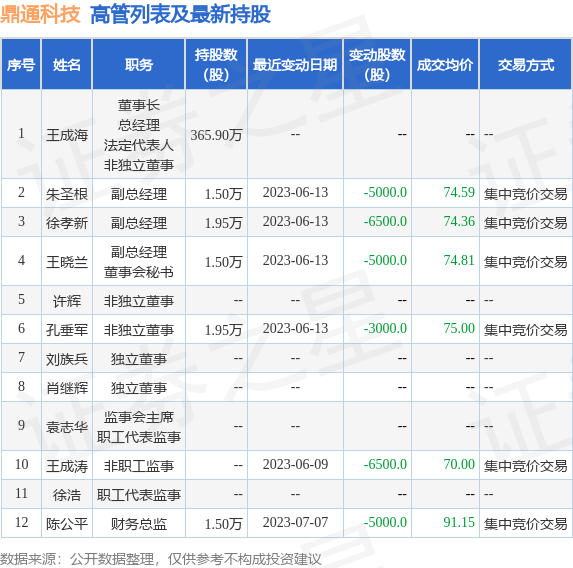Select the 职务 column header
The width and height of the screenshot is (573, 568).
[x=138, y=65]
